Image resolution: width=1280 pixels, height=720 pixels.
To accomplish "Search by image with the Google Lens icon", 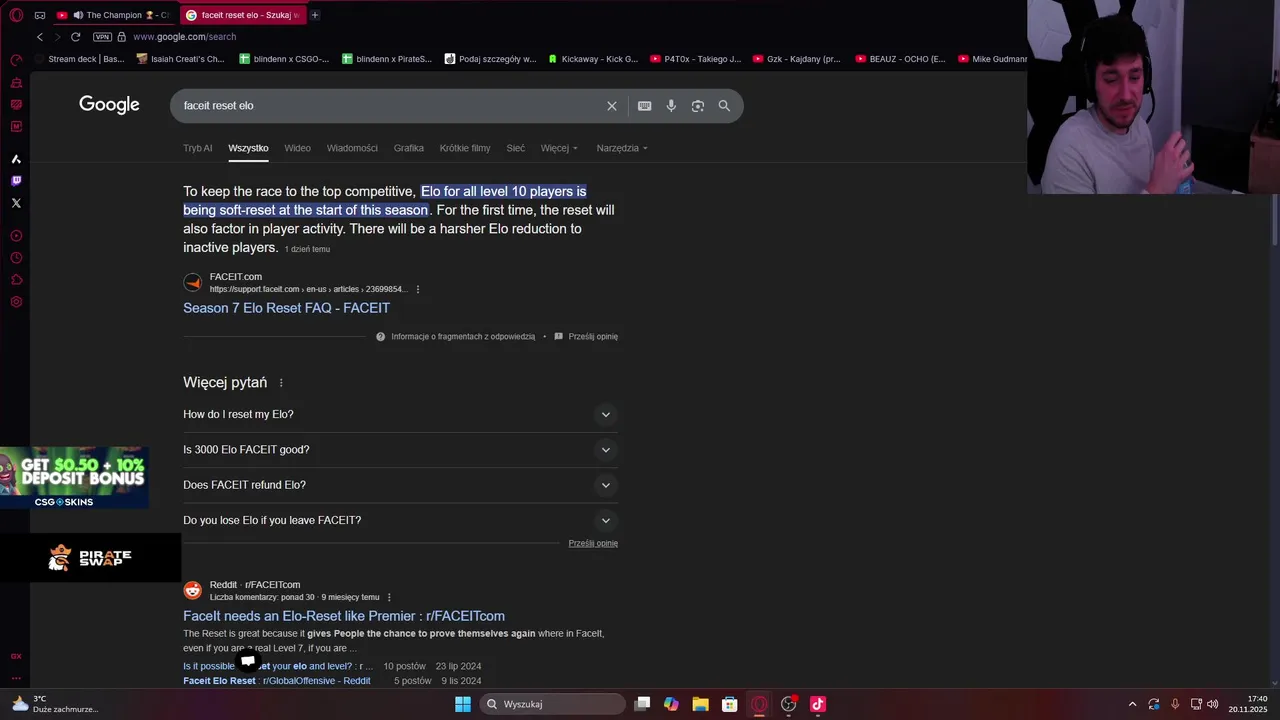I will (698, 106).
